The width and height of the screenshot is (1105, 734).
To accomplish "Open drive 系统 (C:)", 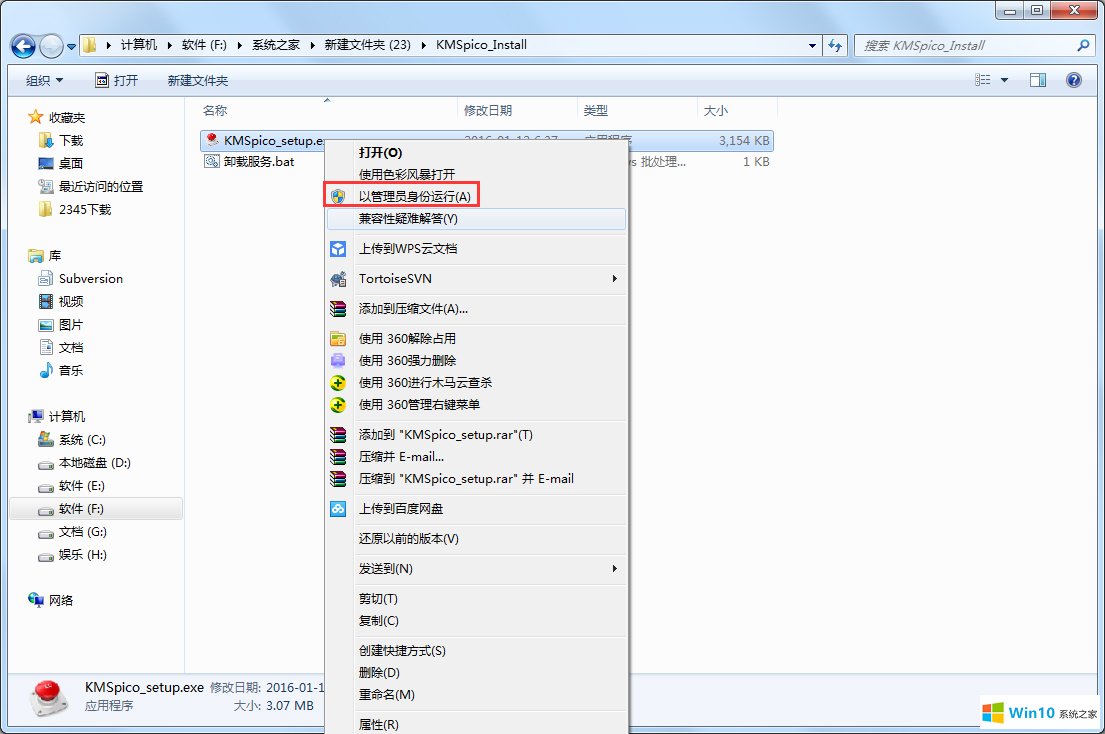I will tap(73, 440).
